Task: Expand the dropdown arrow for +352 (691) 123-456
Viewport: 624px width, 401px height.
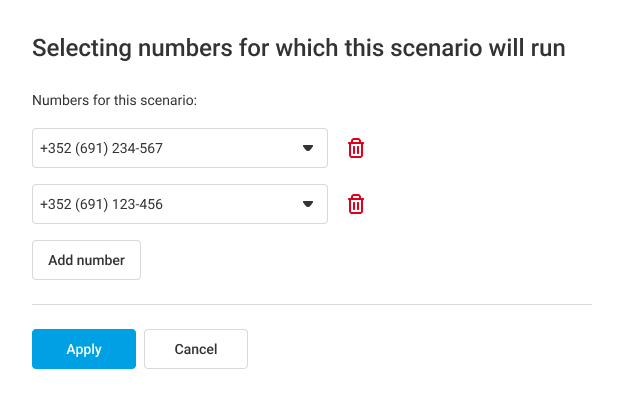Action: tap(308, 204)
